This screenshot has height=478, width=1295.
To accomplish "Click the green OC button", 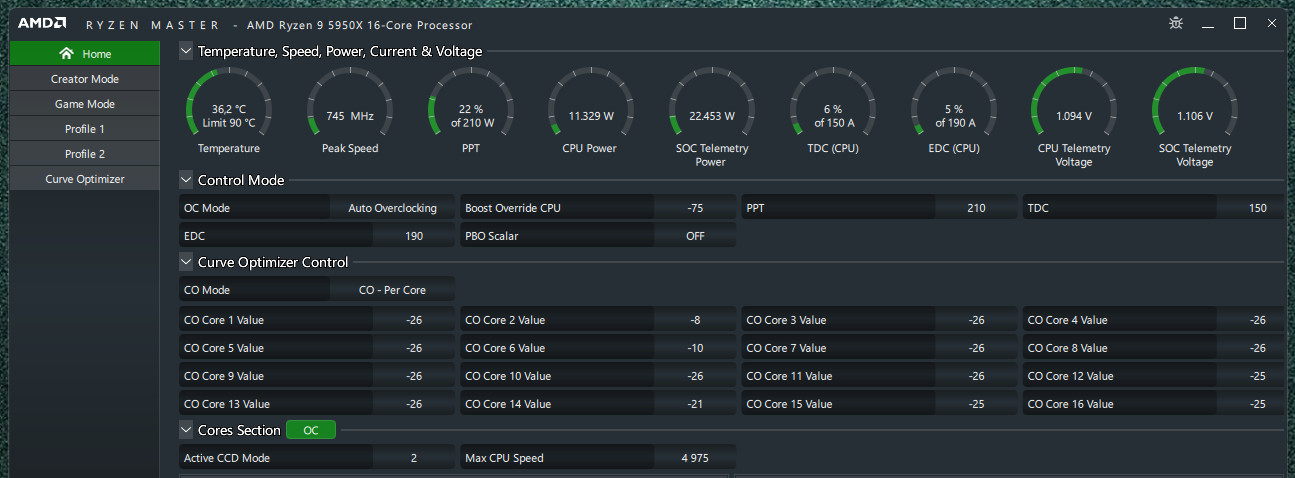I will pos(311,430).
